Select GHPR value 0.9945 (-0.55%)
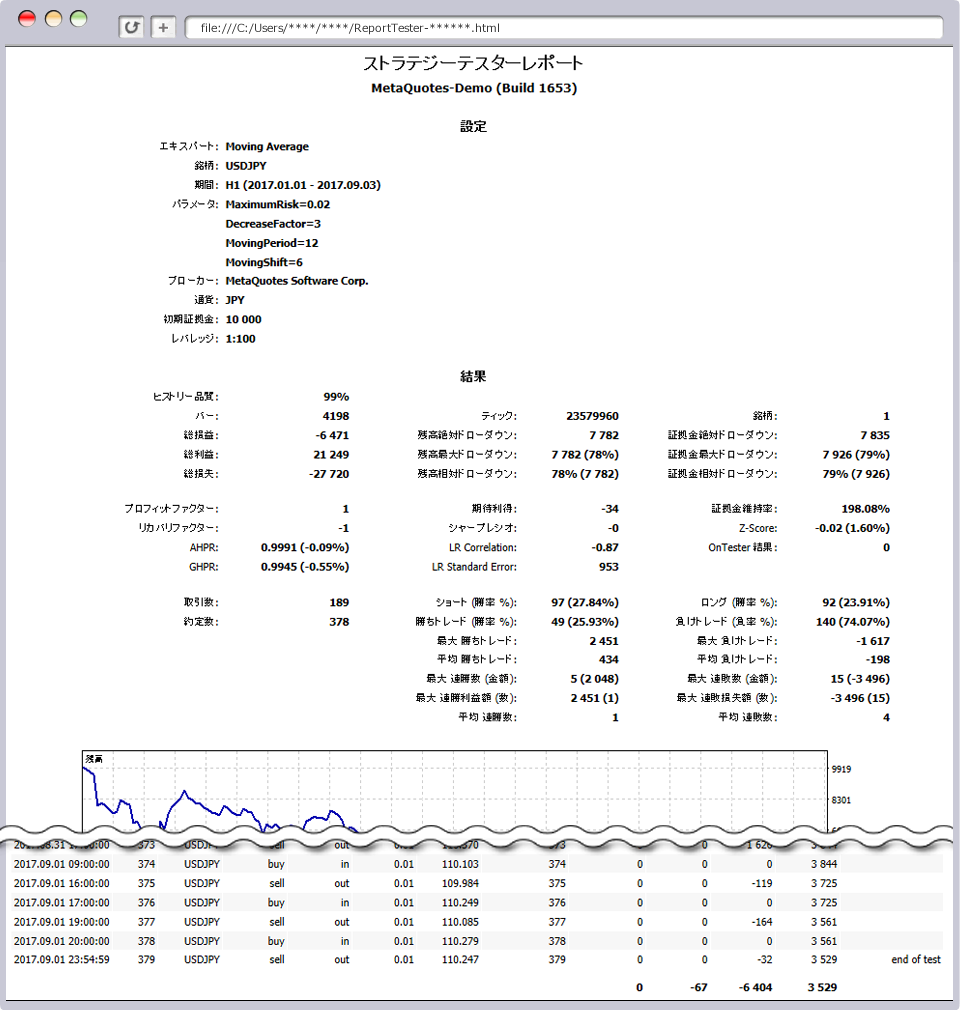The height and width of the screenshot is (1011, 960). [305, 567]
